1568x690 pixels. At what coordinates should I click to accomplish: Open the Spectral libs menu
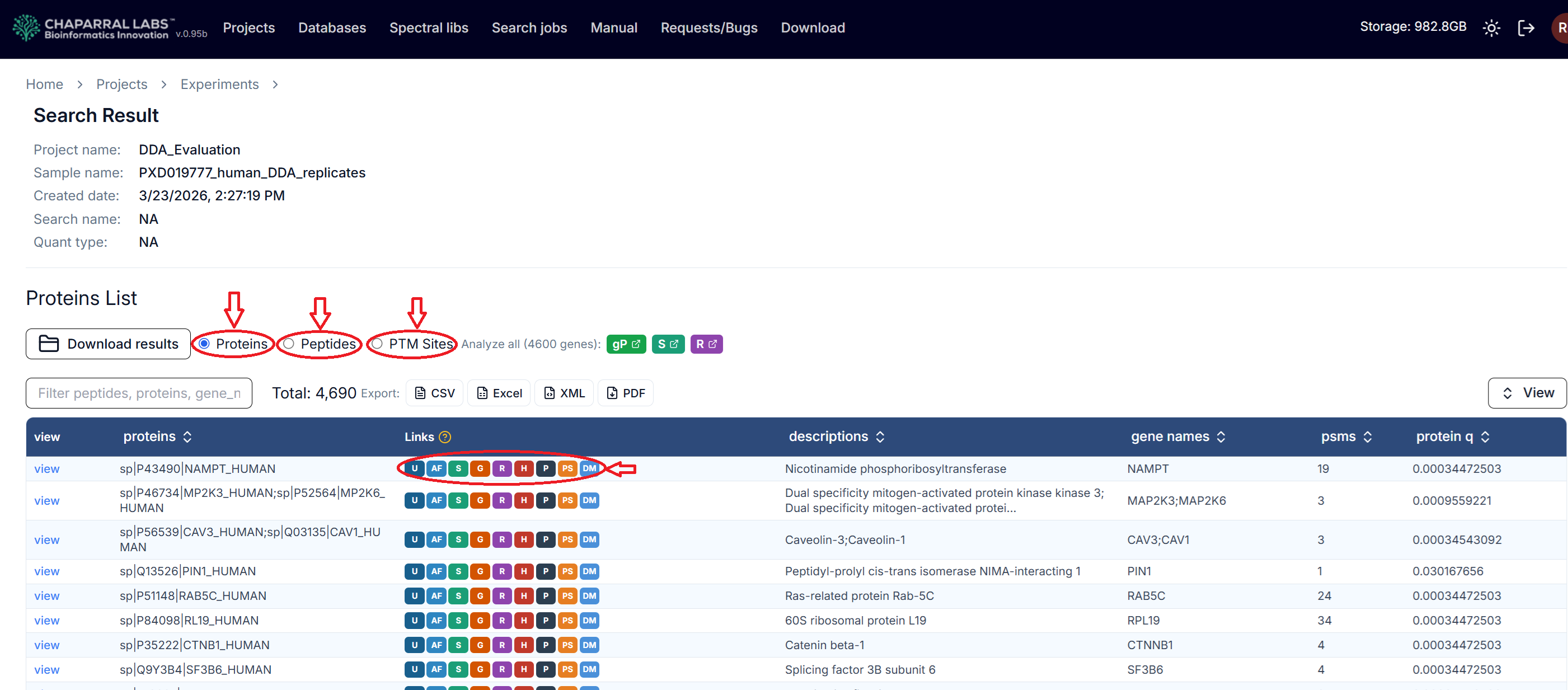point(429,28)
